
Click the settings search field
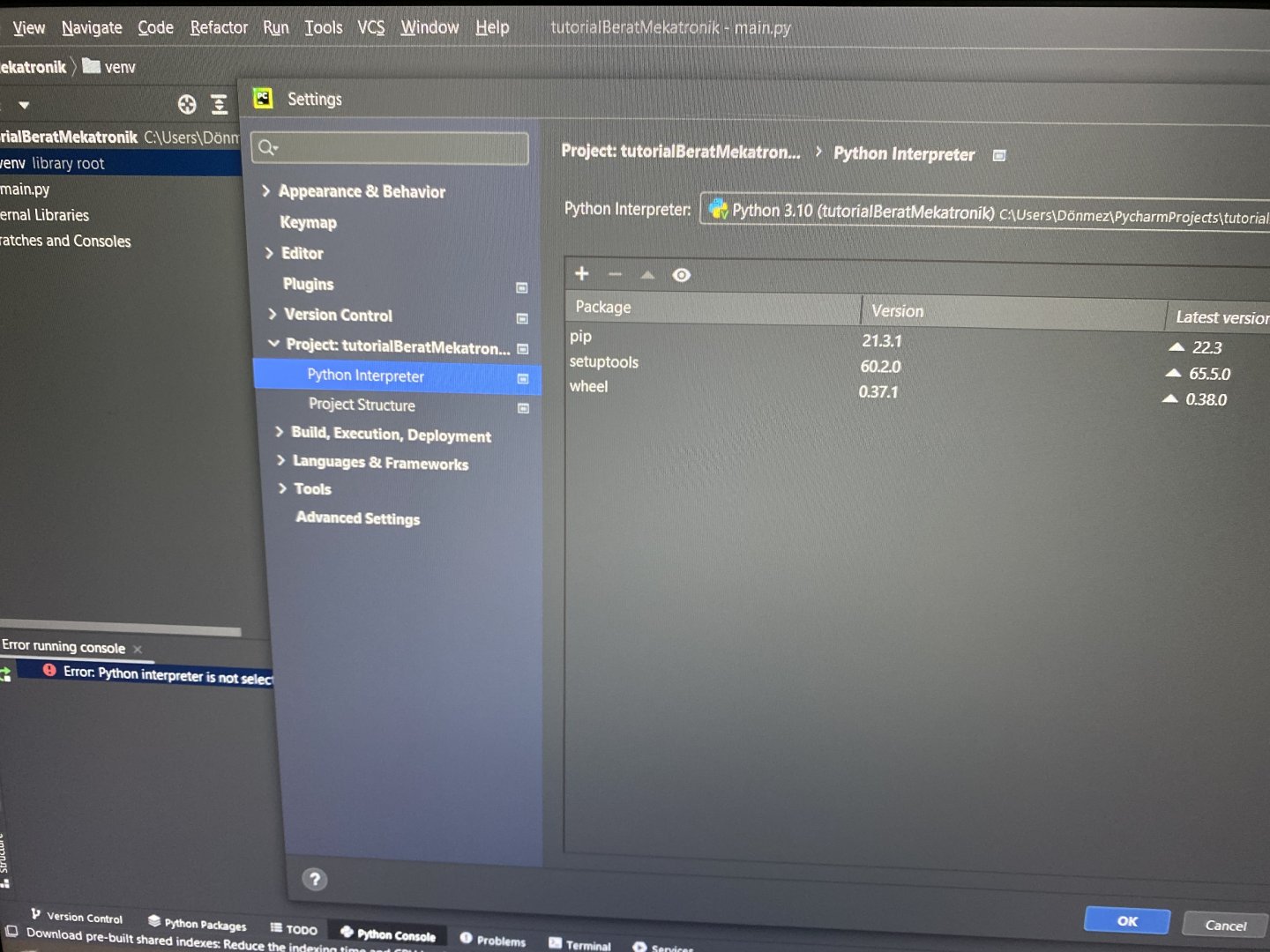coord(390,148)
